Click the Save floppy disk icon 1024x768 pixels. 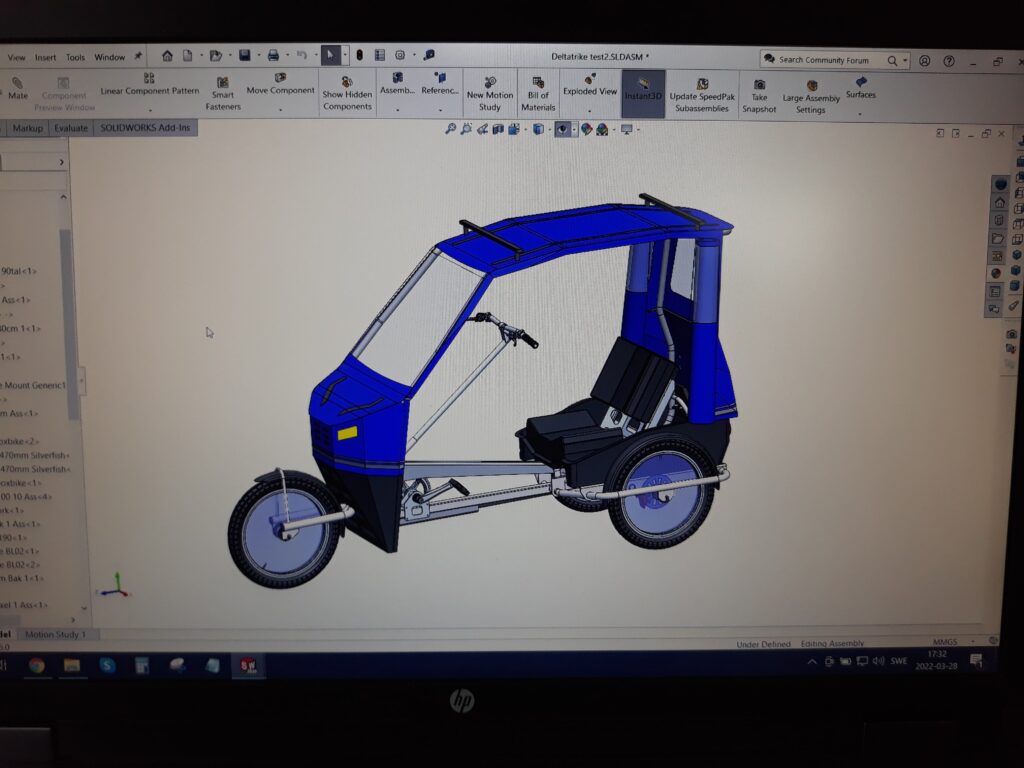[244, 56]
